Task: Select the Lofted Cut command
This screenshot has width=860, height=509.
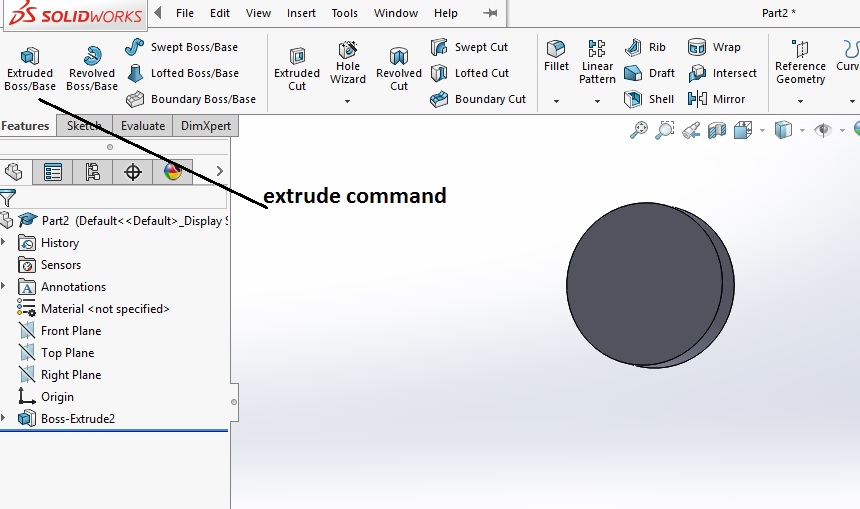Action: coord(470,73)
